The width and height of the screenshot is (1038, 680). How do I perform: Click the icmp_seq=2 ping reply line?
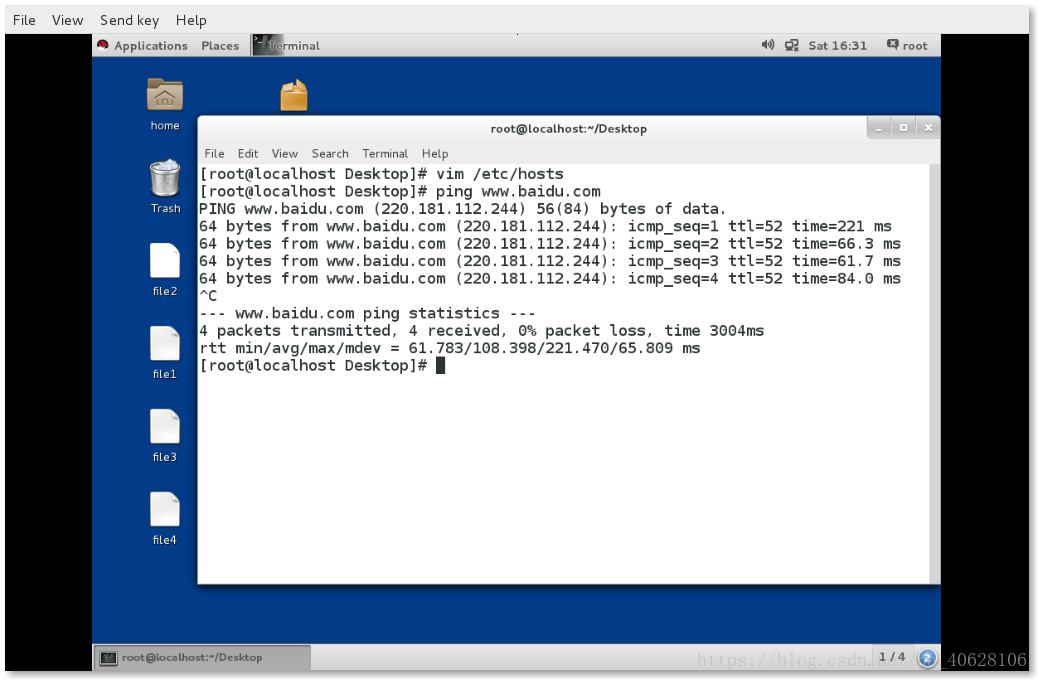550,244
